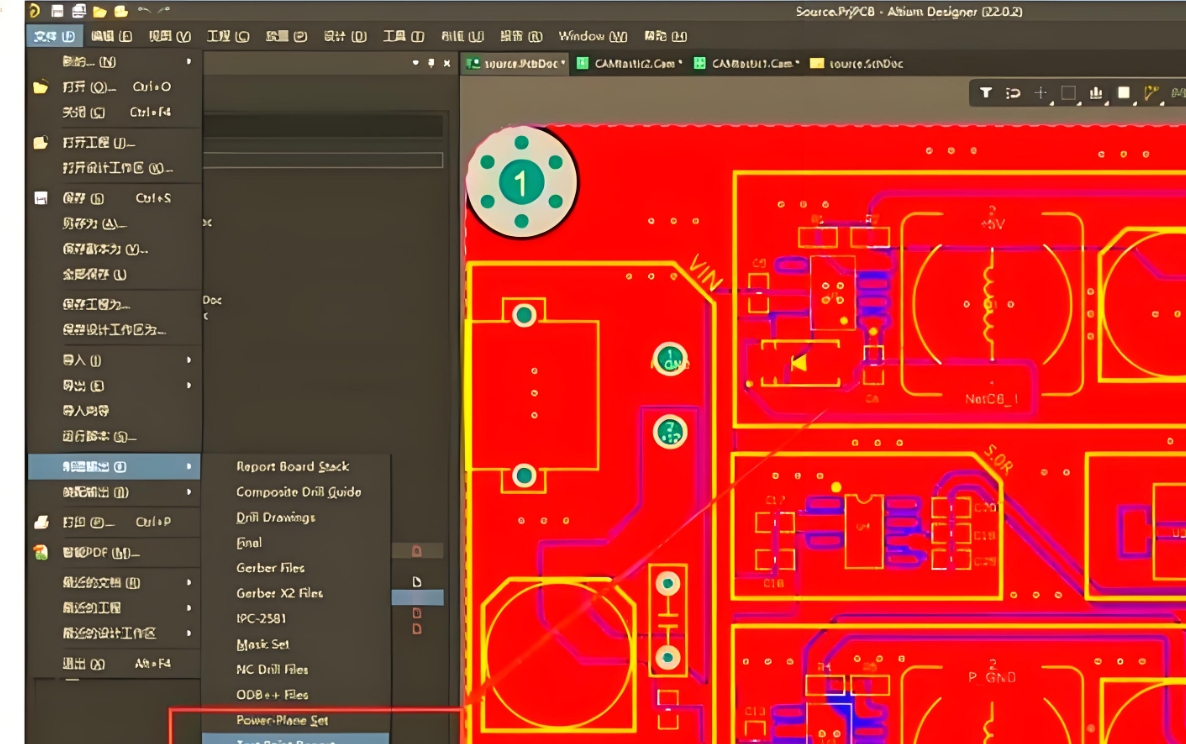Open the panel options dropdown arrow
The width and height of the screenshot is (1186, 744).
[415, 63]
